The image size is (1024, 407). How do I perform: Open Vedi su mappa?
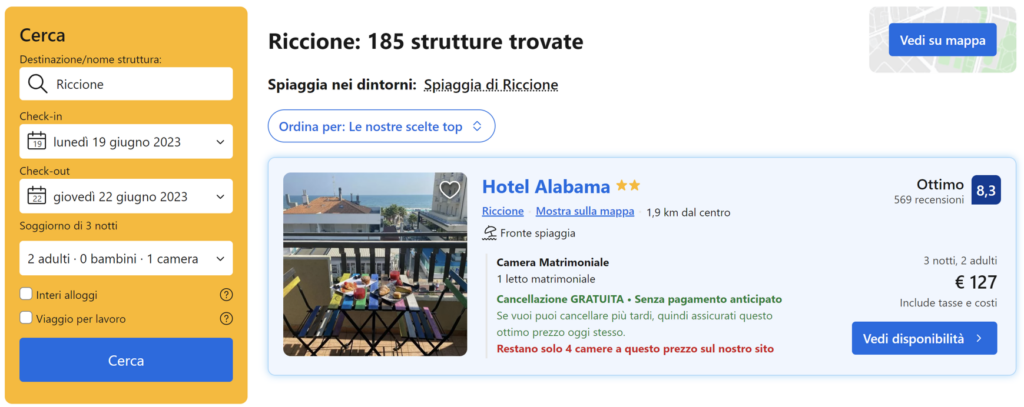[942, 40]
